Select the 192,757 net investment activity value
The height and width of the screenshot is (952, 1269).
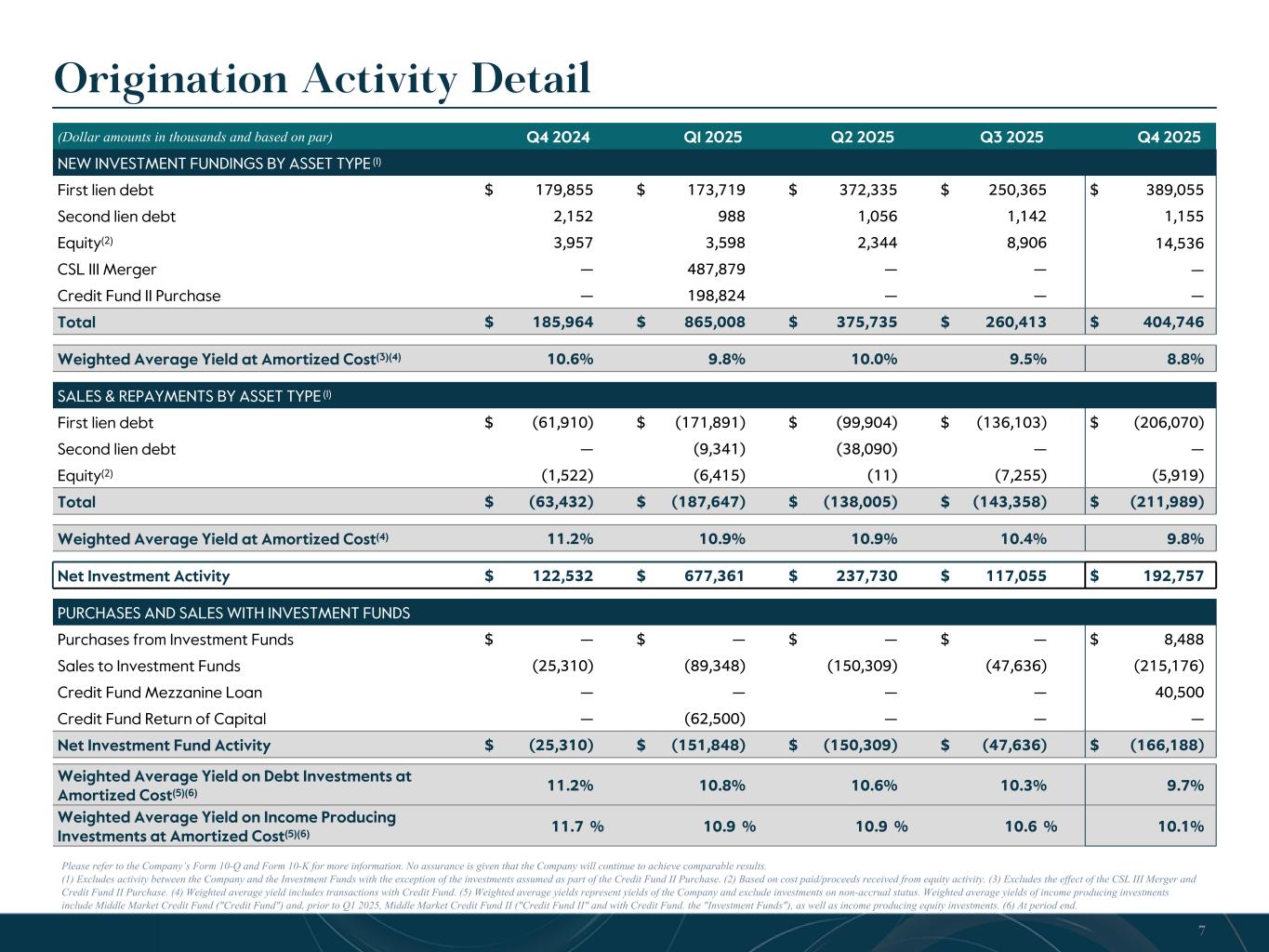point(1168,575)
